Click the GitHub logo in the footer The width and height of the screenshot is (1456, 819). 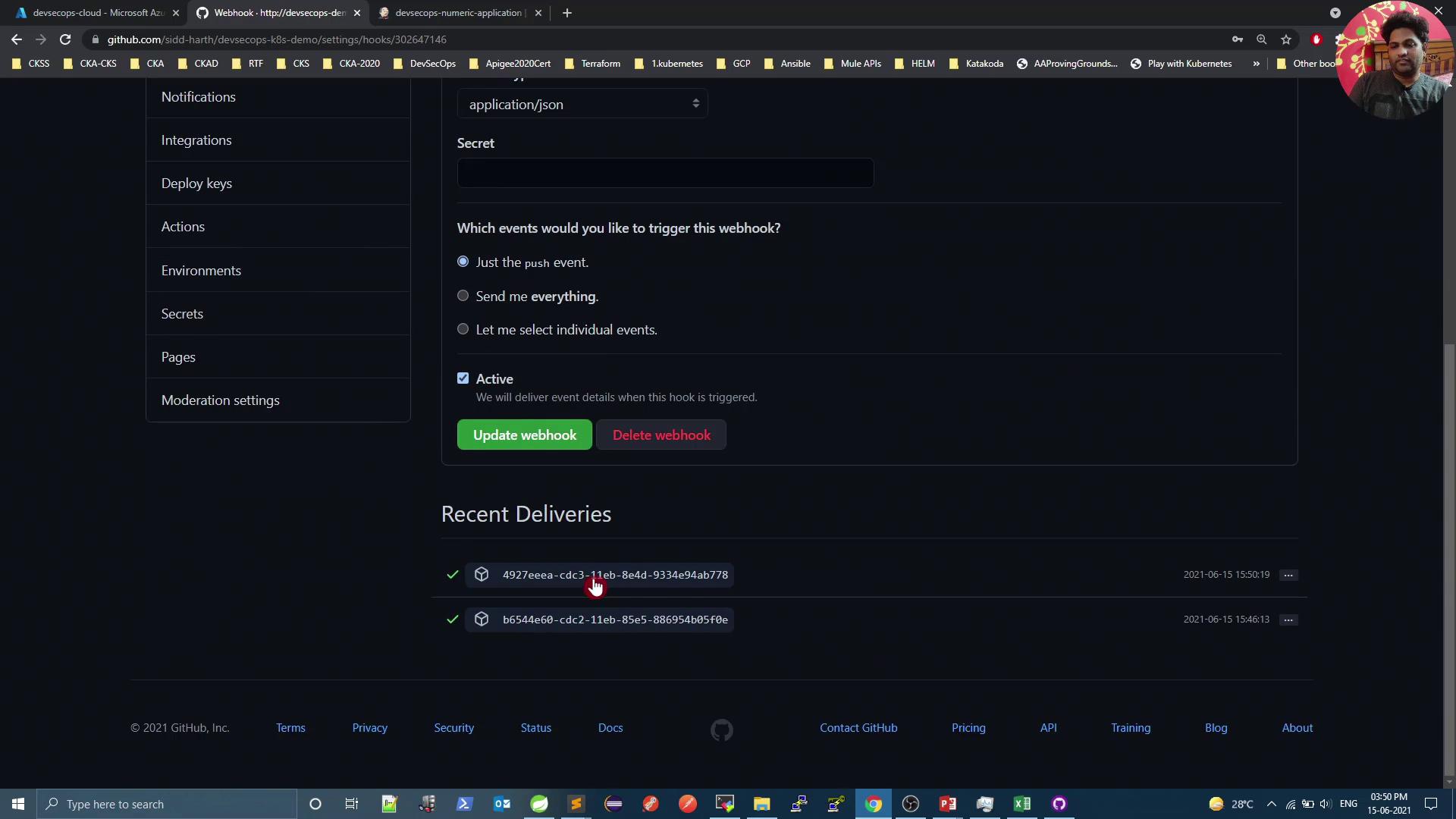point(721,730)
